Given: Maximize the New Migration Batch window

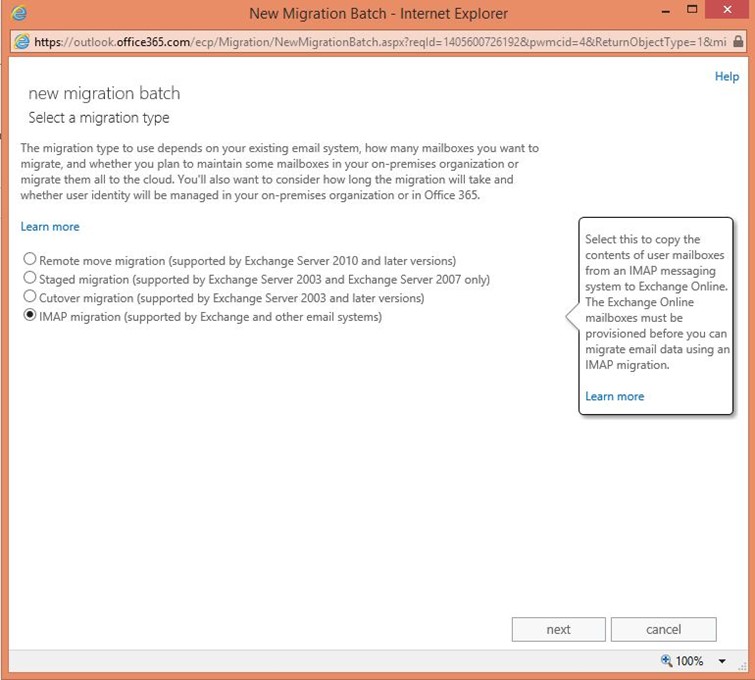Looking at the screenshot, I should [692, 10].
